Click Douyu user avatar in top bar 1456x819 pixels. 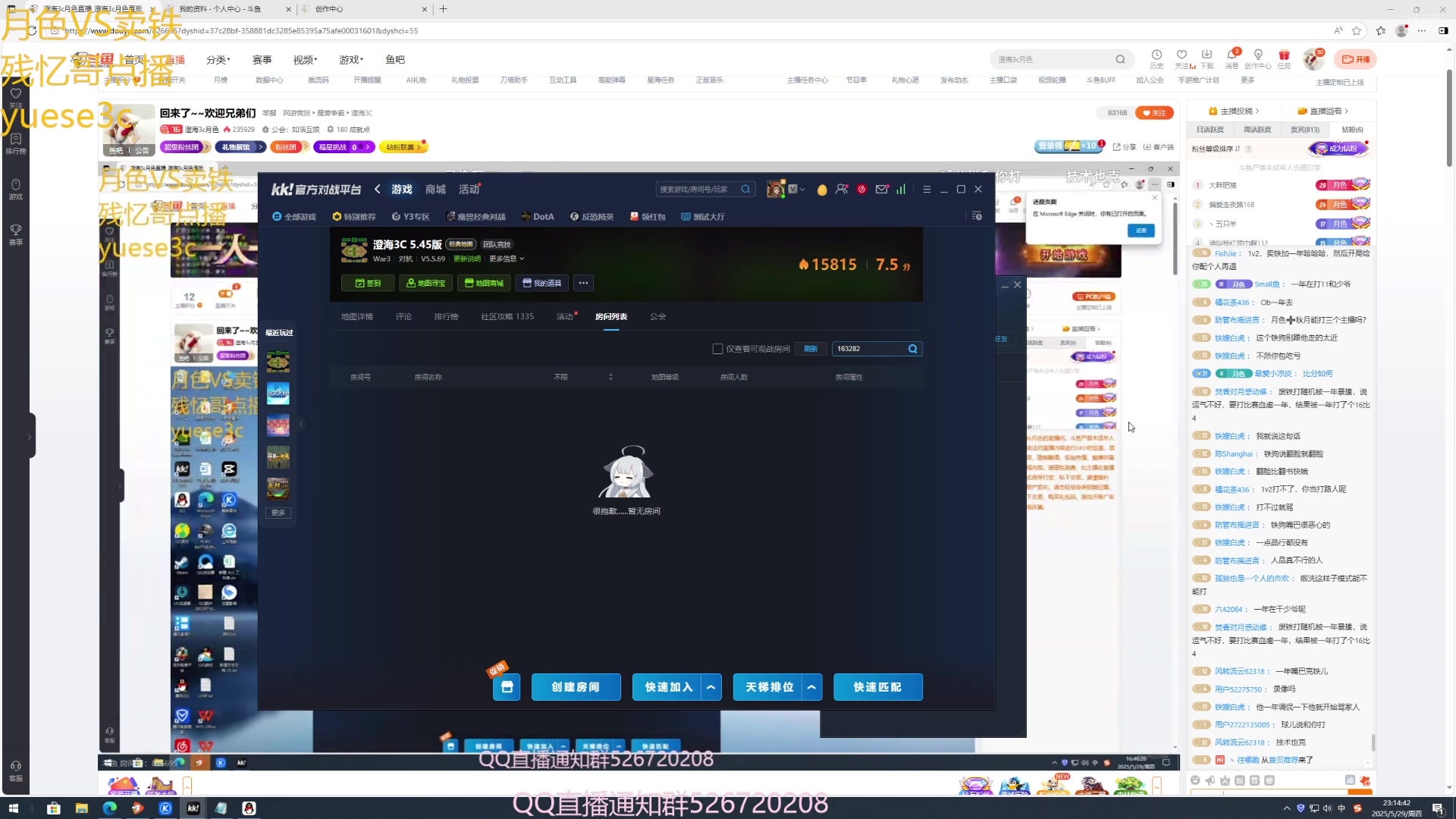pos(1313,58)
